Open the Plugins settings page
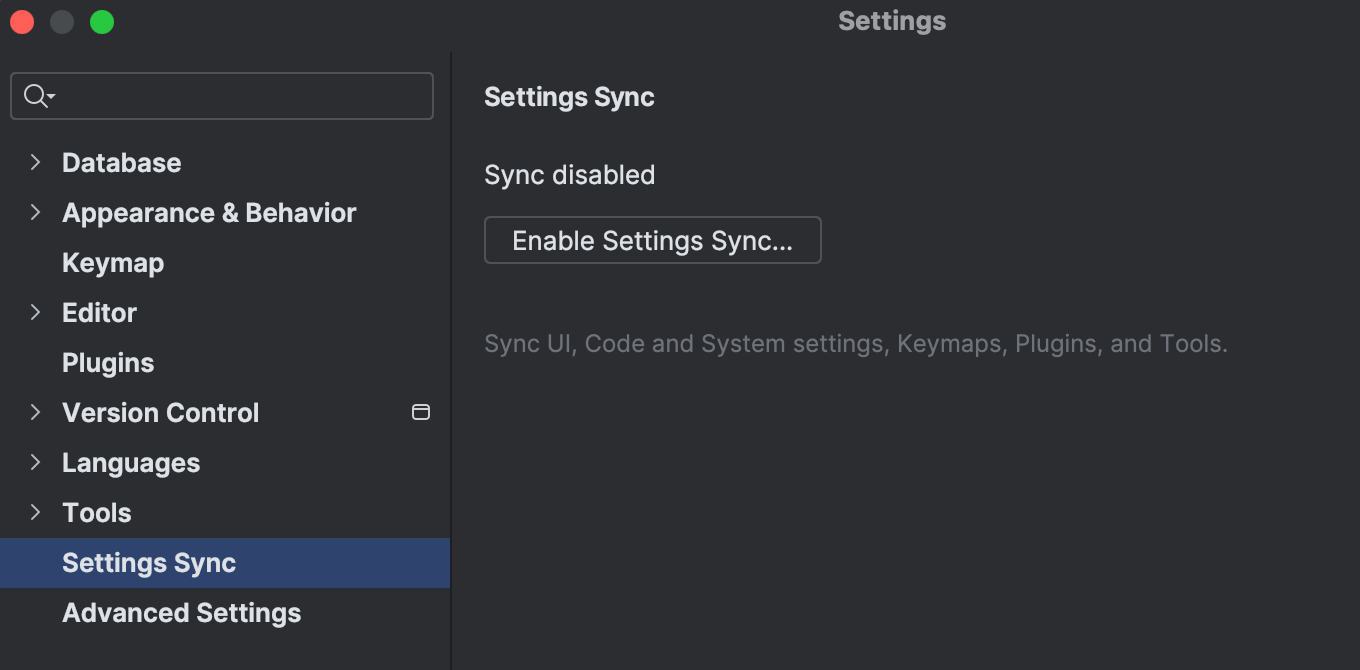Image resolution: width=1360 pixels, height=670 pixels. 107,362
